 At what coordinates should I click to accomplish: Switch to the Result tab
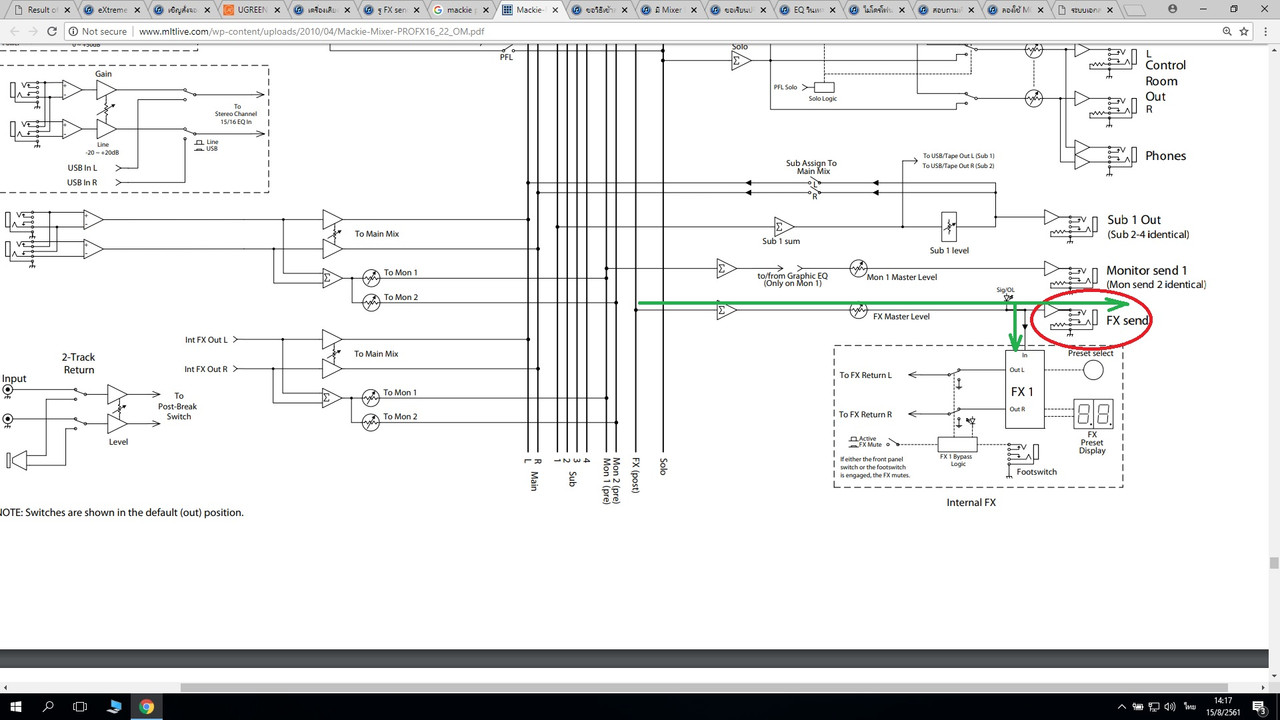41,10
